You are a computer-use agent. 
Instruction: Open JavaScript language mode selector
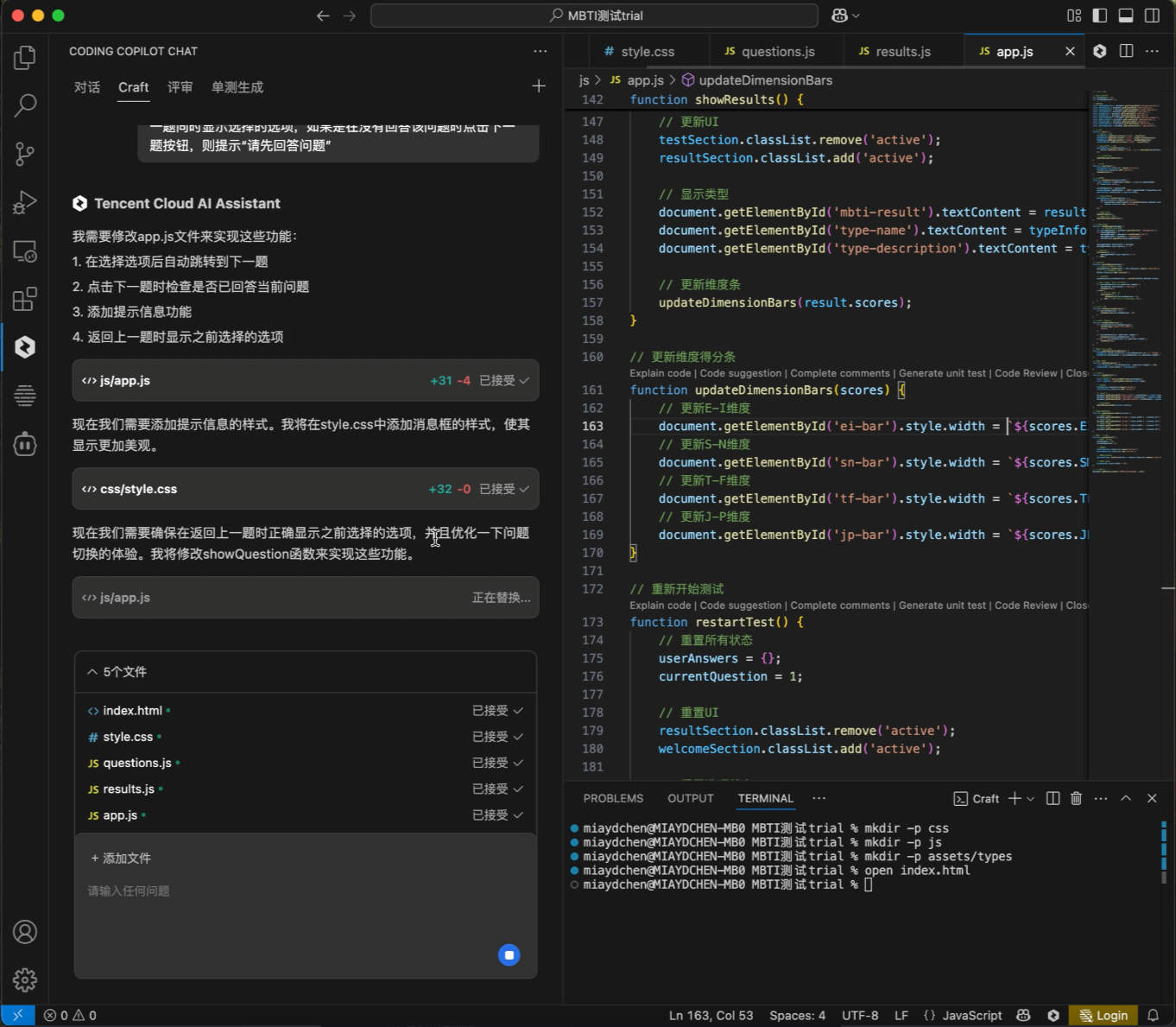pos(972,1016)
